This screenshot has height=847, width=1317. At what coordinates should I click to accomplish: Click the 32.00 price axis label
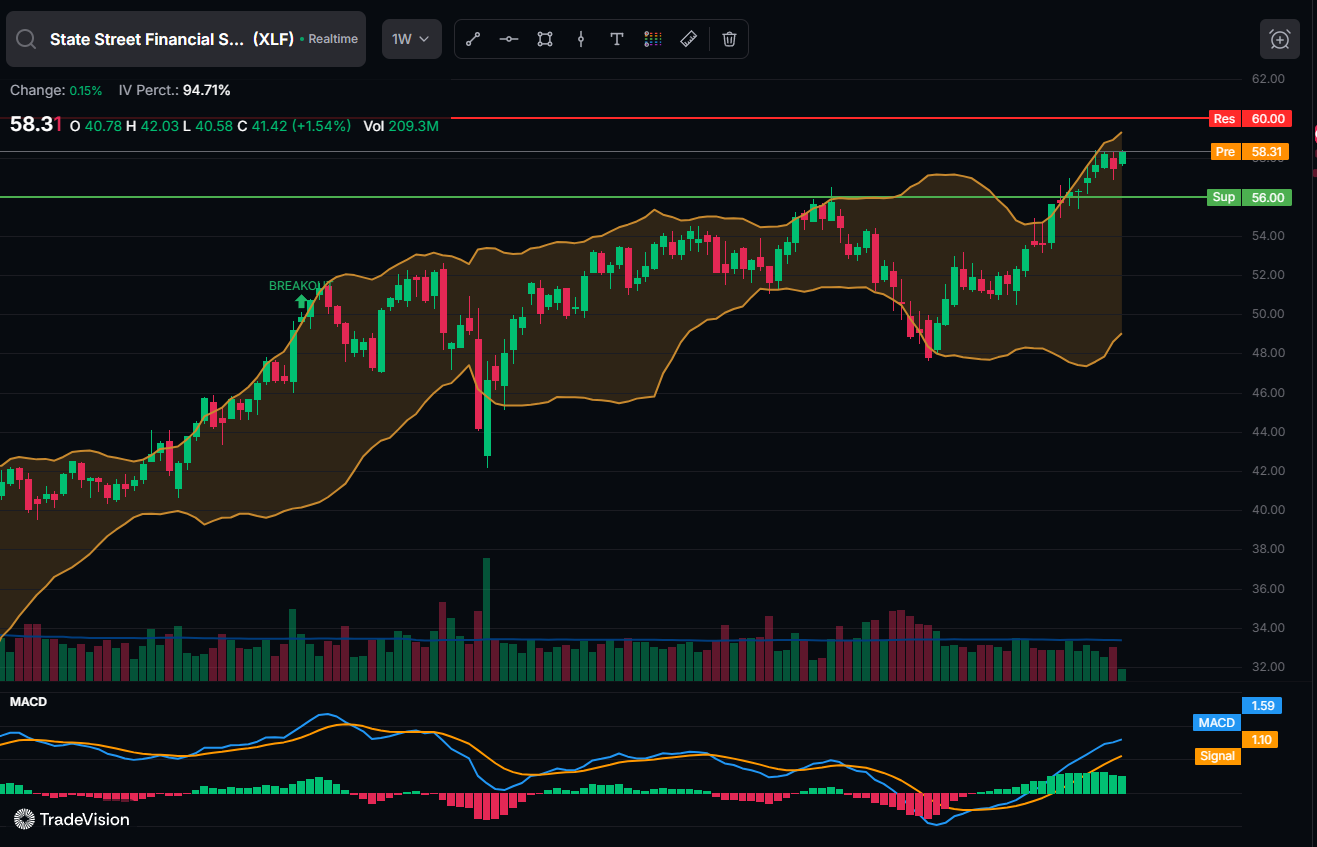[x=1268, y=667]
